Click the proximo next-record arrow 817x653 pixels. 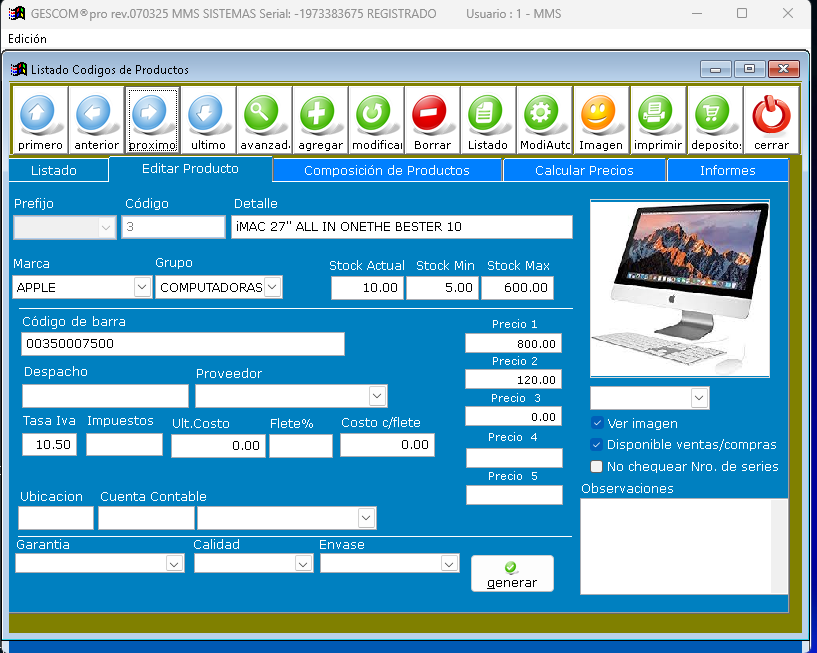coord(153,120)
